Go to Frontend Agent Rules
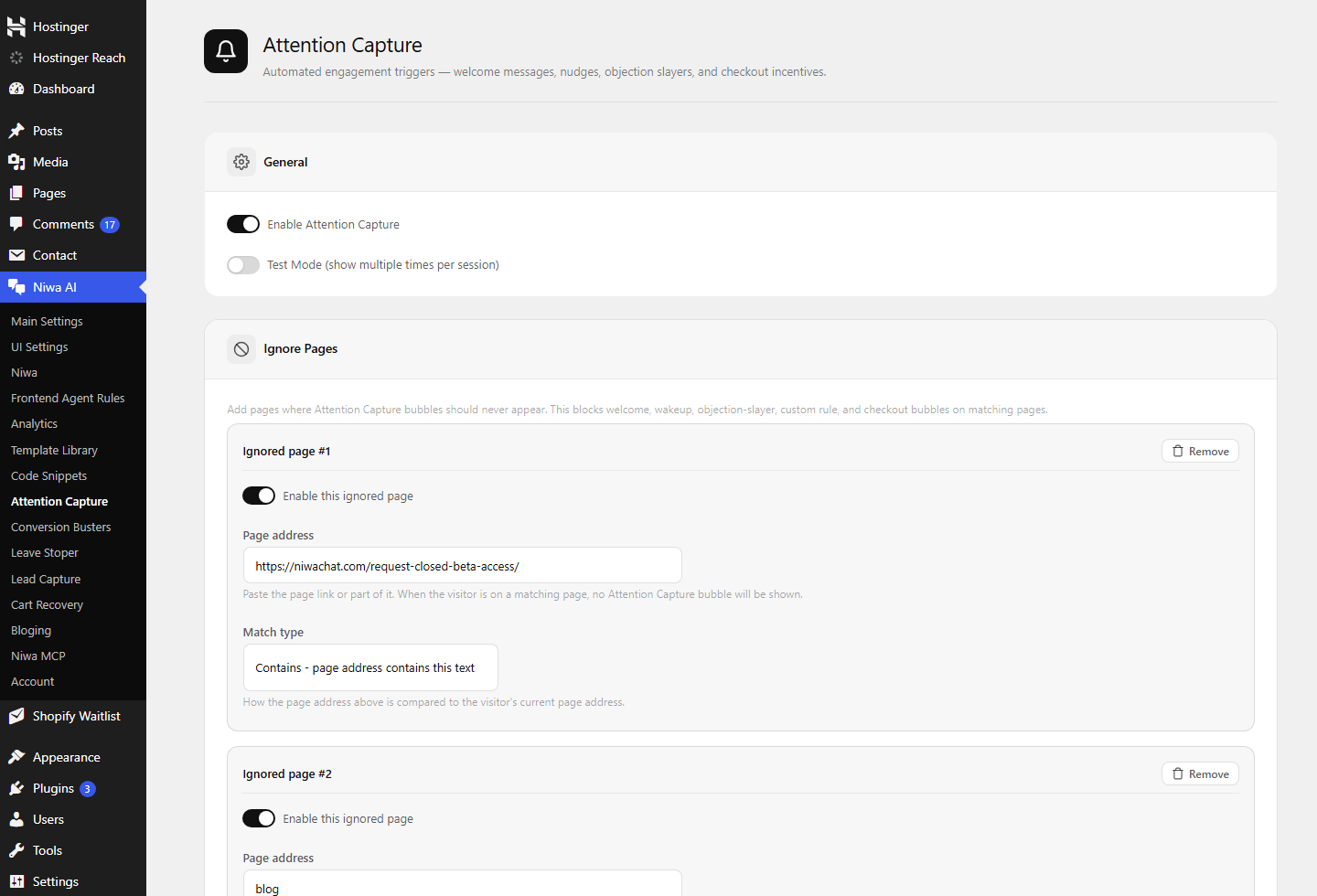Viewport: 1317px width, 896px height. [68, 399]
